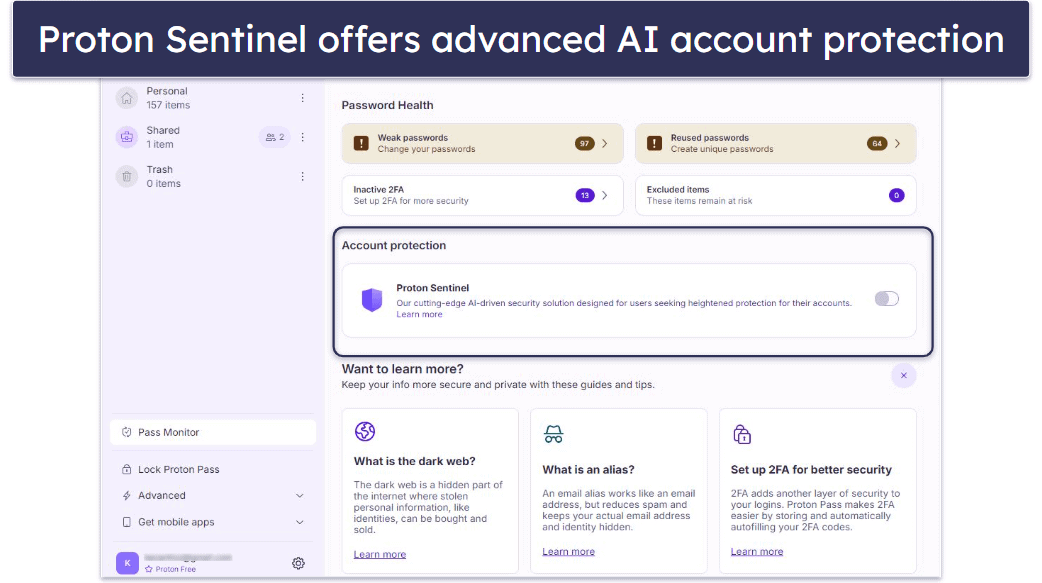Click the 'What is the dark web?' title
The width and height of the screenshot is (1042, 583).
(x=415, y=461)
